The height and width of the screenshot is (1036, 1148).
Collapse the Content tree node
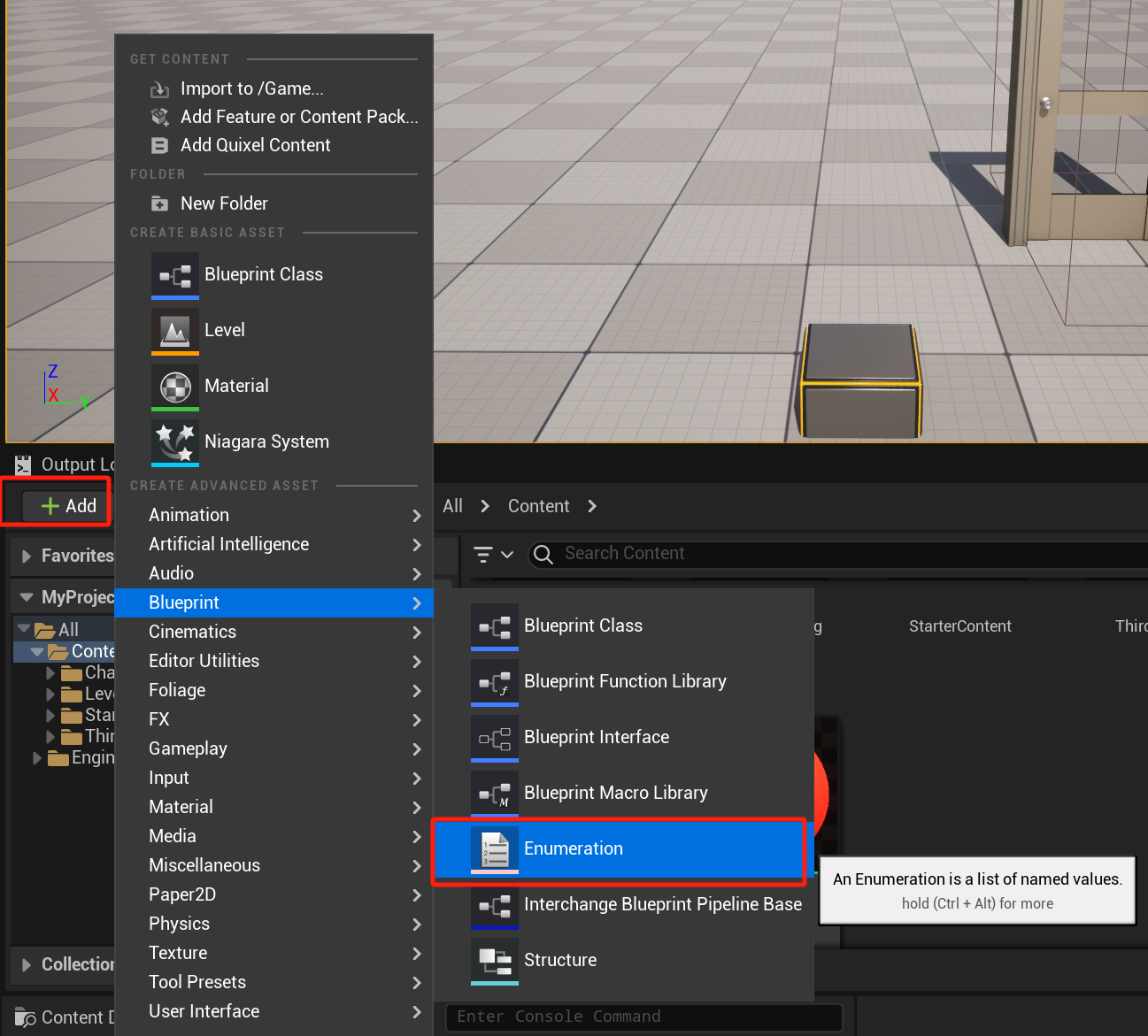coord(37,651)
